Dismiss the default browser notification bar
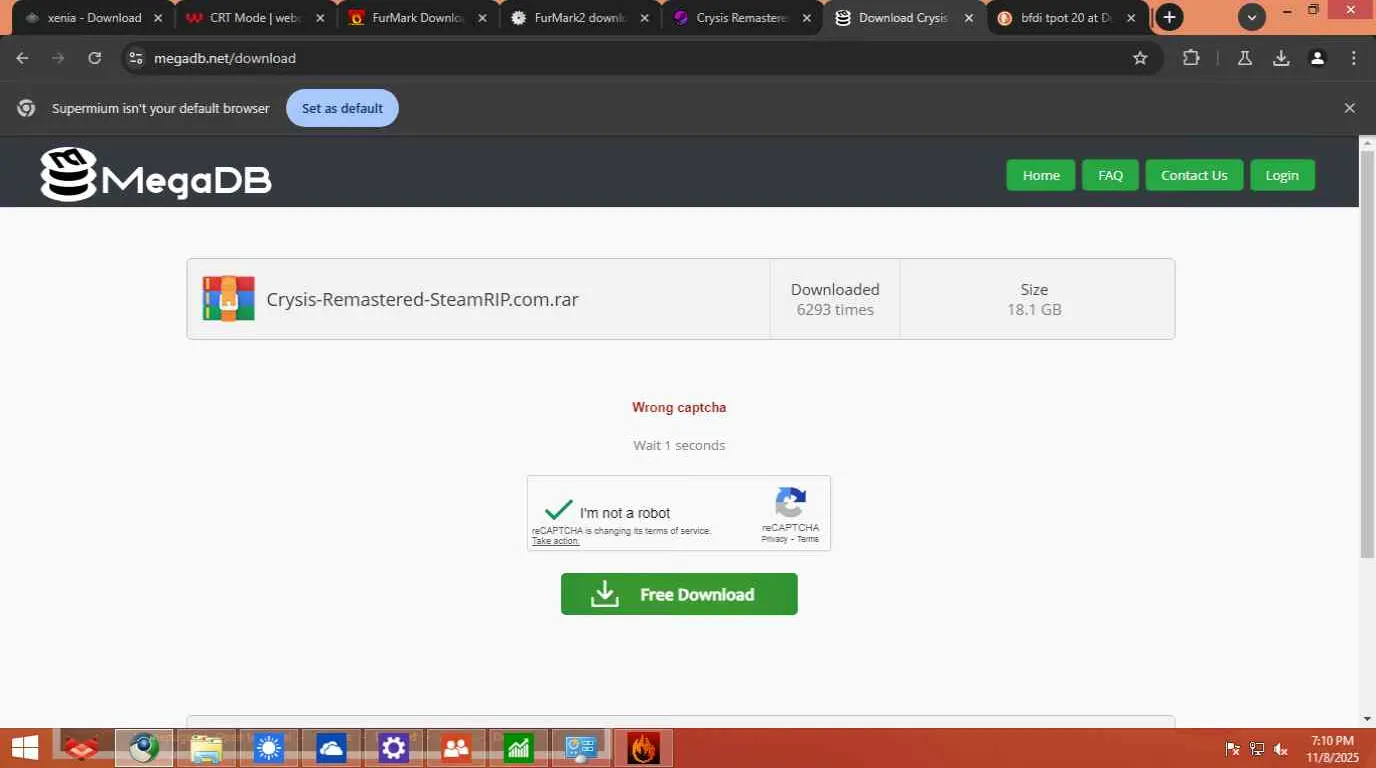Viewport: 1376px width, 768px height. click(x=1350, y=108)
